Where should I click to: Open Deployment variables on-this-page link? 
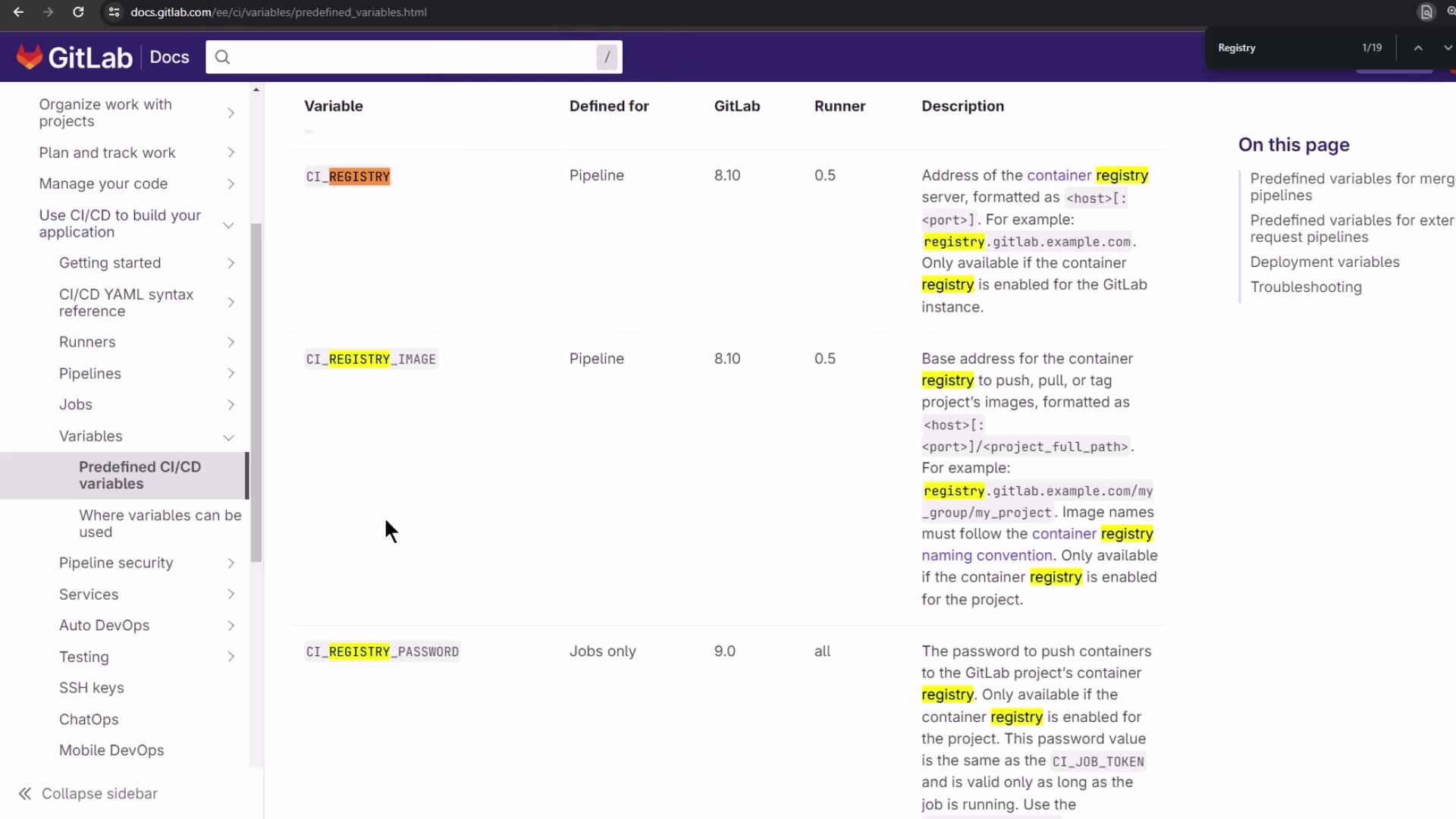coord(1324,262)
